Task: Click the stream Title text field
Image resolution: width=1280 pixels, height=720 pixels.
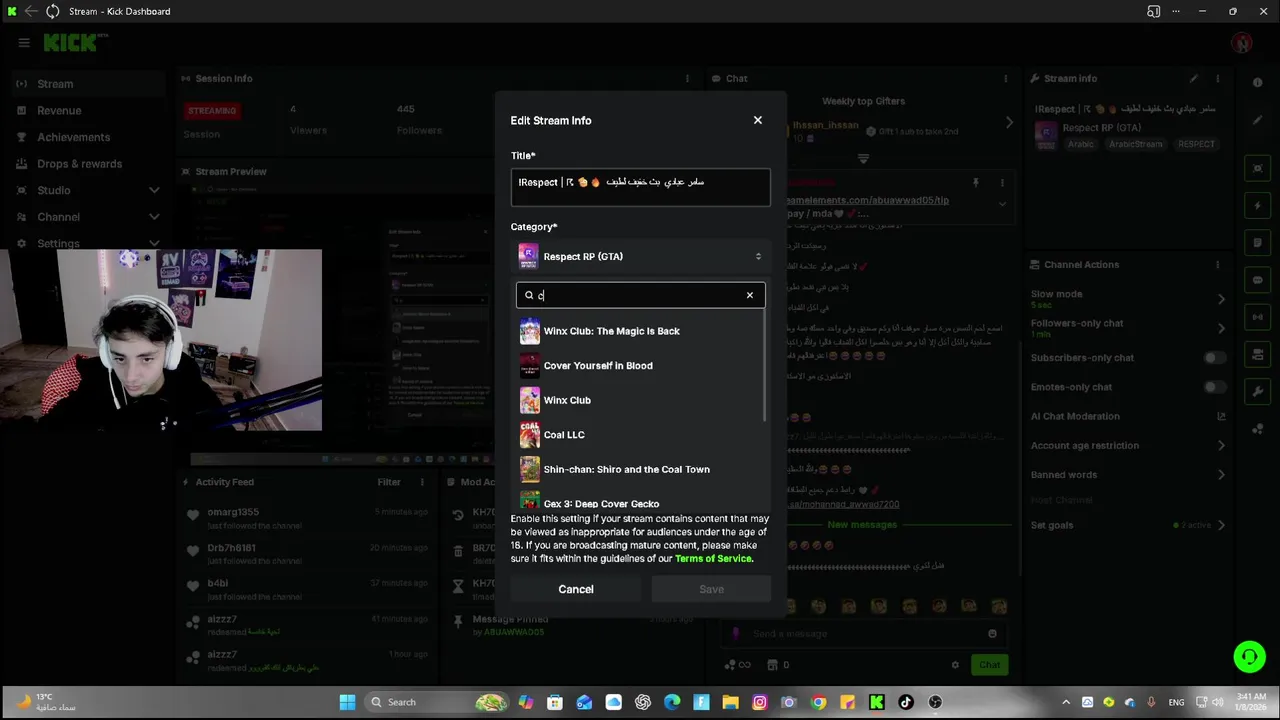Action: tap(640, 187)
